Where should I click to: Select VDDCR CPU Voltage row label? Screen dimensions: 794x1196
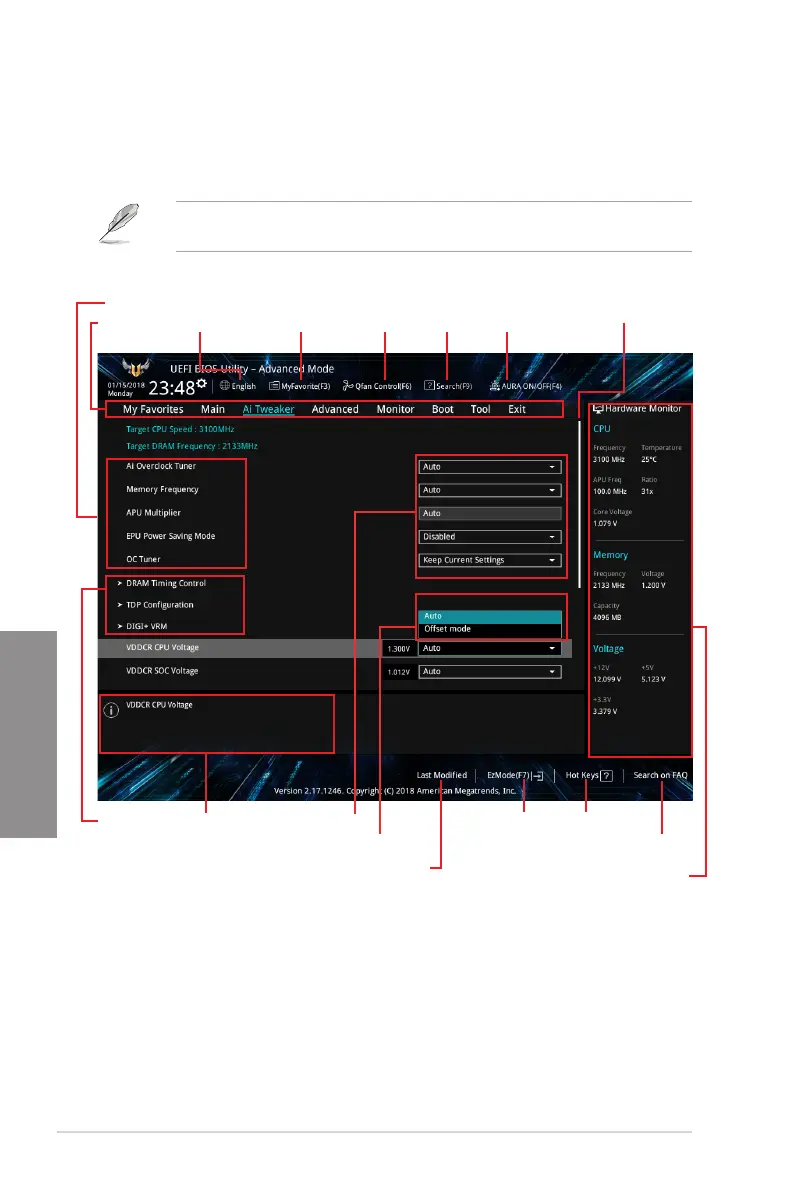tap(162, 648)
